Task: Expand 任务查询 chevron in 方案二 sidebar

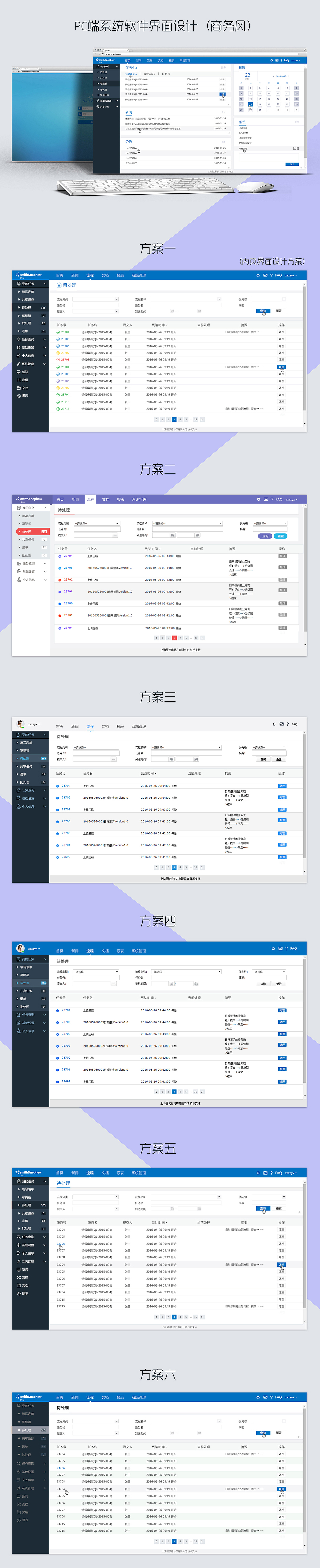Action: tap(45, 564)
